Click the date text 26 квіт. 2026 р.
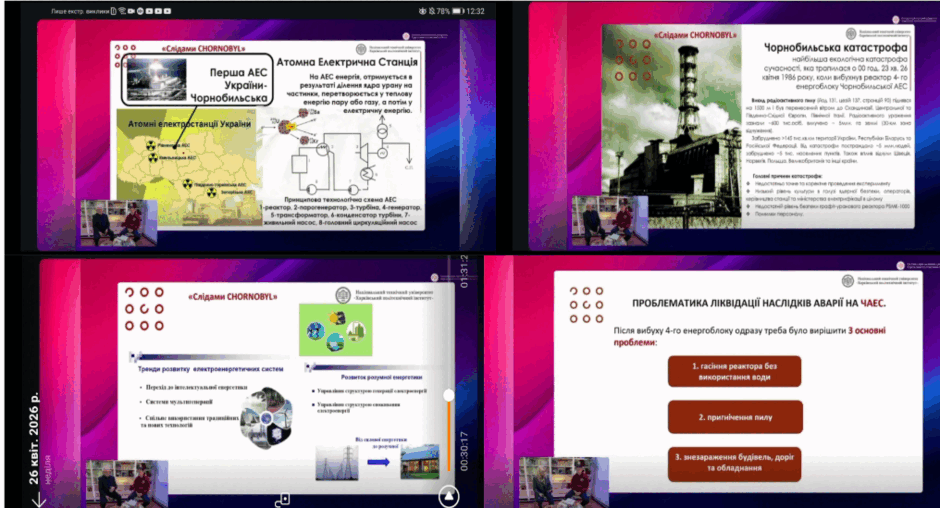Image resolution: width=940 pixels, height=508 pixels. pyautogui.click(x=34, y=438)
